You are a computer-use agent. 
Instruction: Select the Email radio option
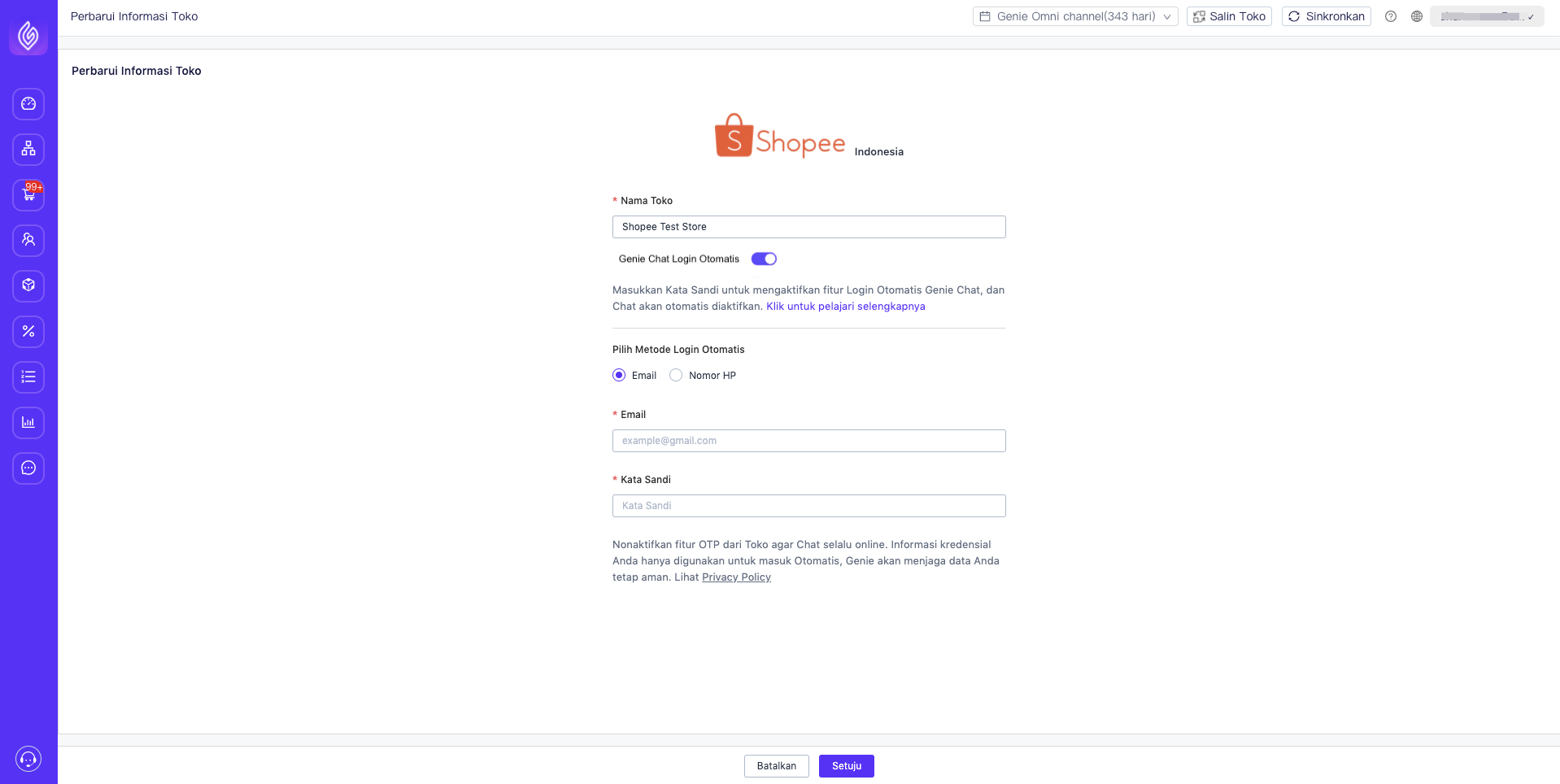619,375
